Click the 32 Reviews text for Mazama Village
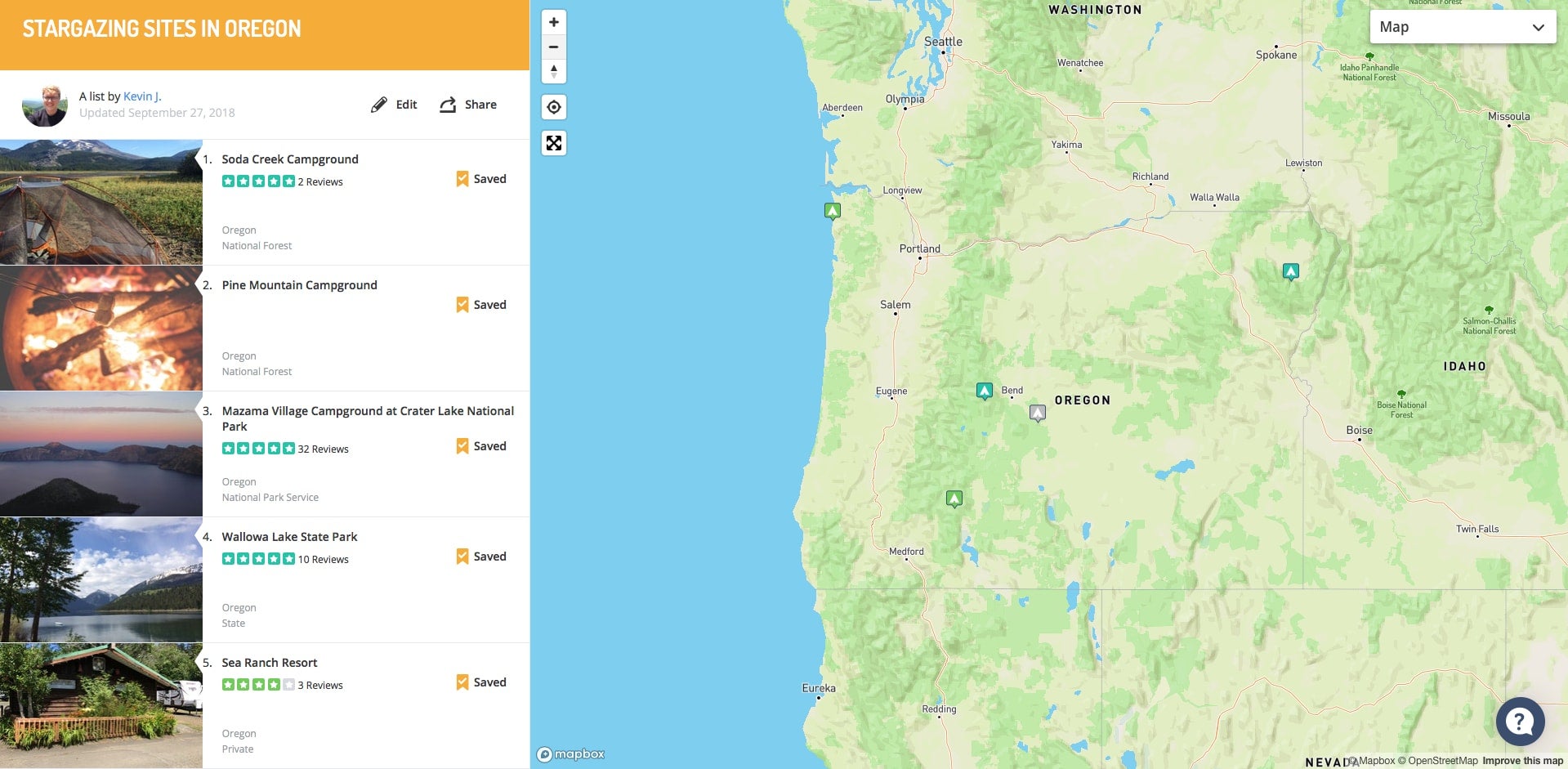This screenshot has height=769, width=1568. (x=323, y=449)
